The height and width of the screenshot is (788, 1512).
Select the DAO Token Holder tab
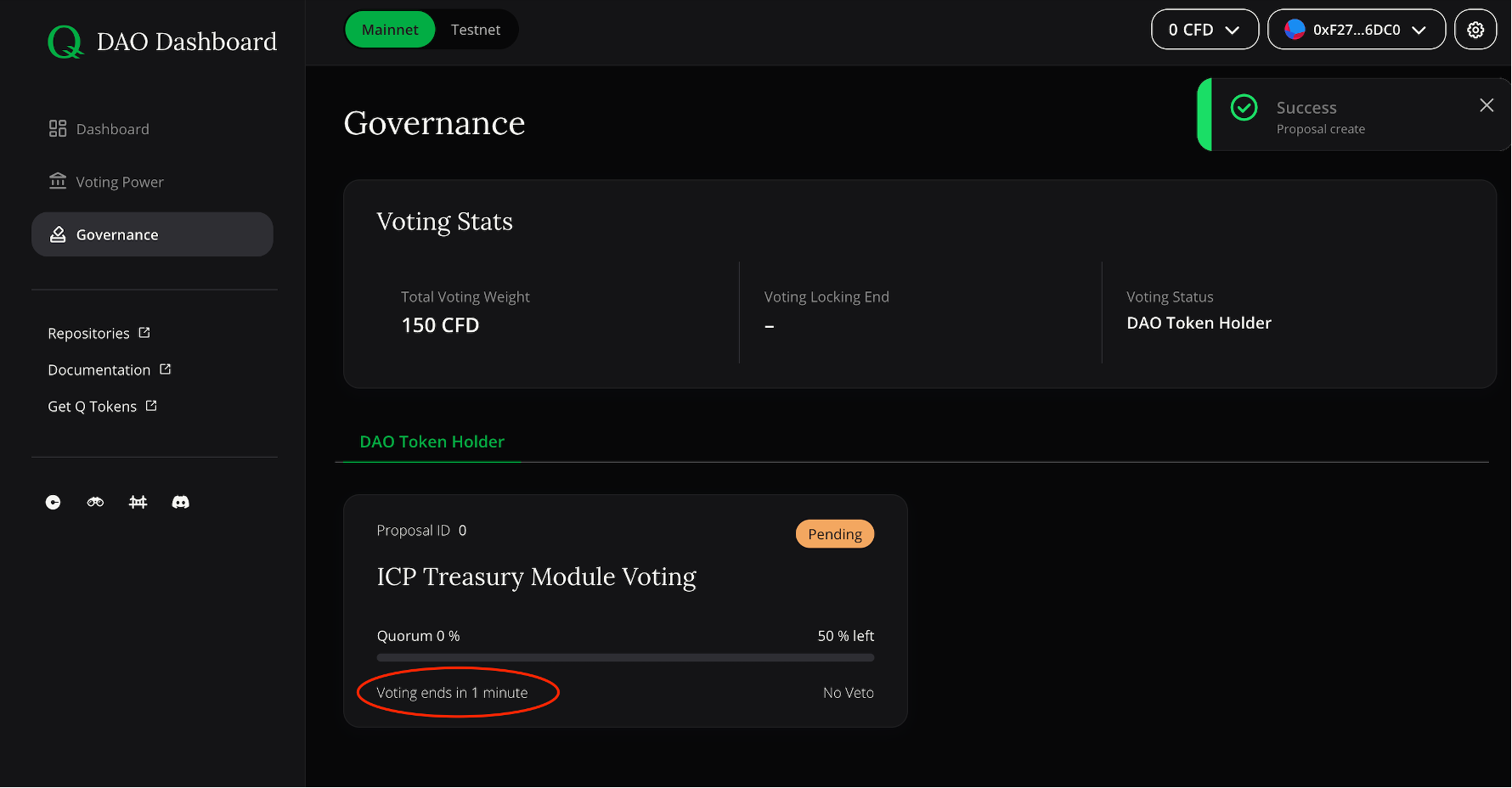[x=432, y=442]
